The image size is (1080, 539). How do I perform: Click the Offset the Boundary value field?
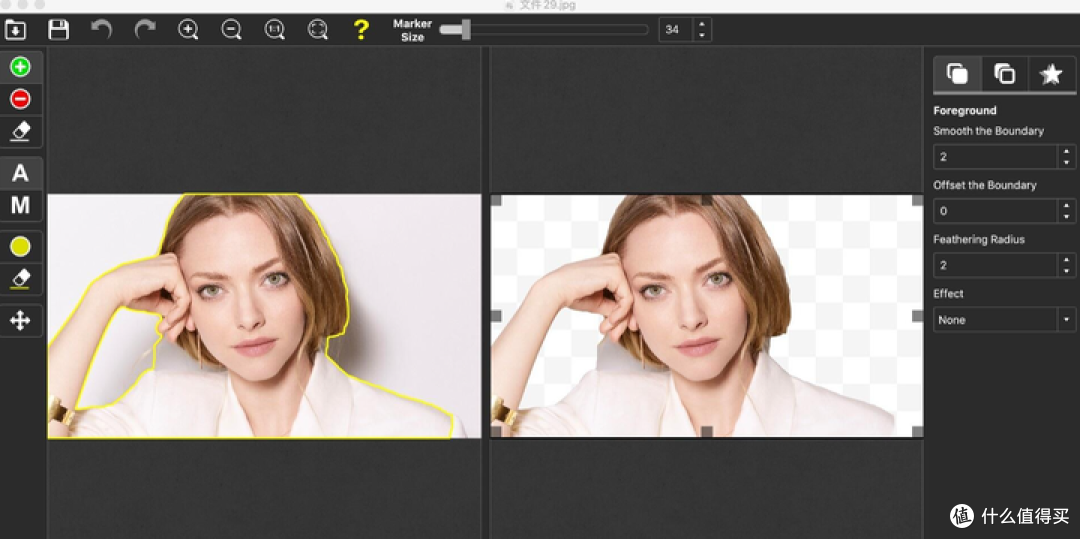[995, 211]
